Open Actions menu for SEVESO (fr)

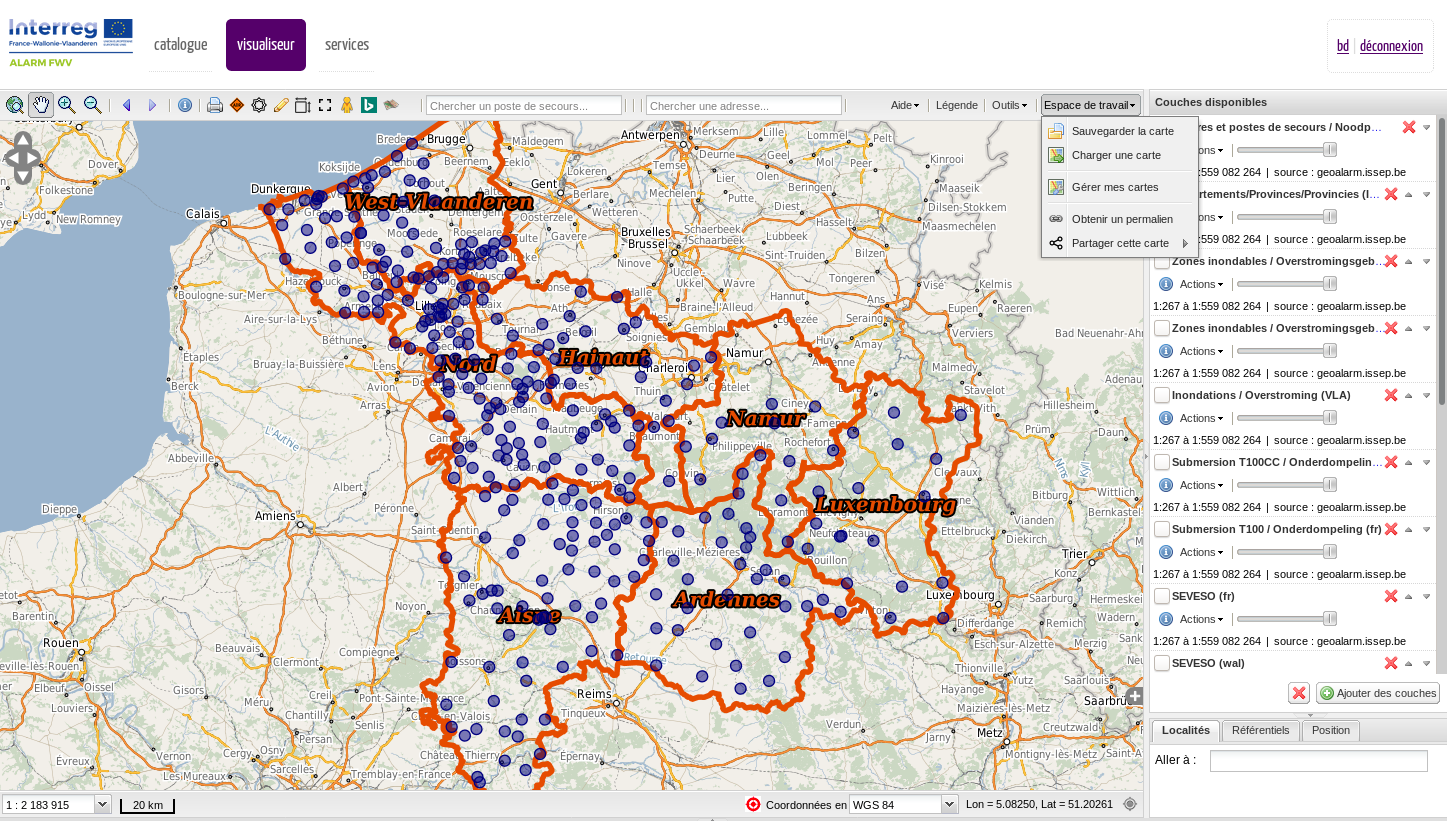coord(1201,619)
